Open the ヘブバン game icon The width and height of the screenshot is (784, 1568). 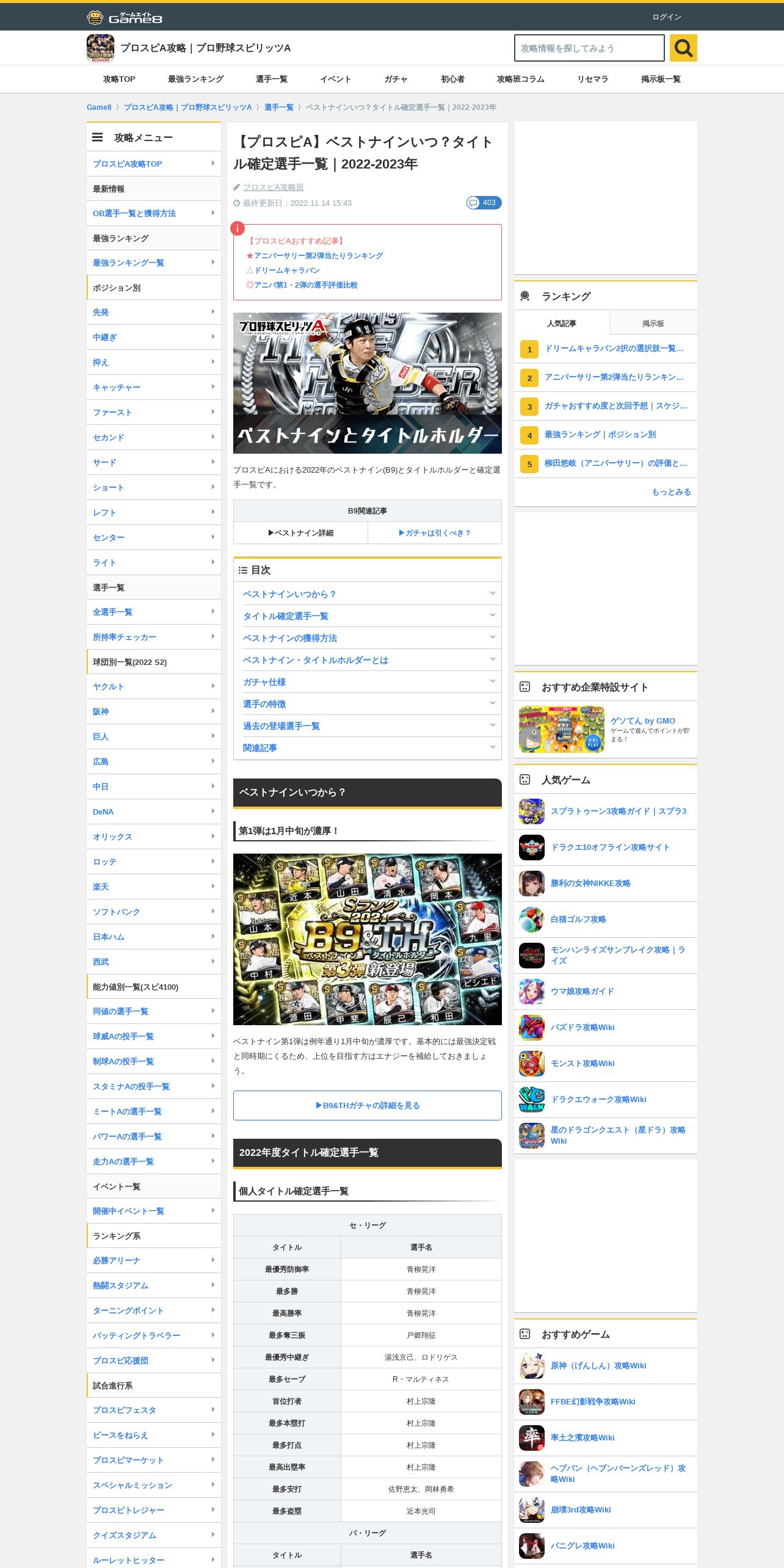pos(531,1474)
